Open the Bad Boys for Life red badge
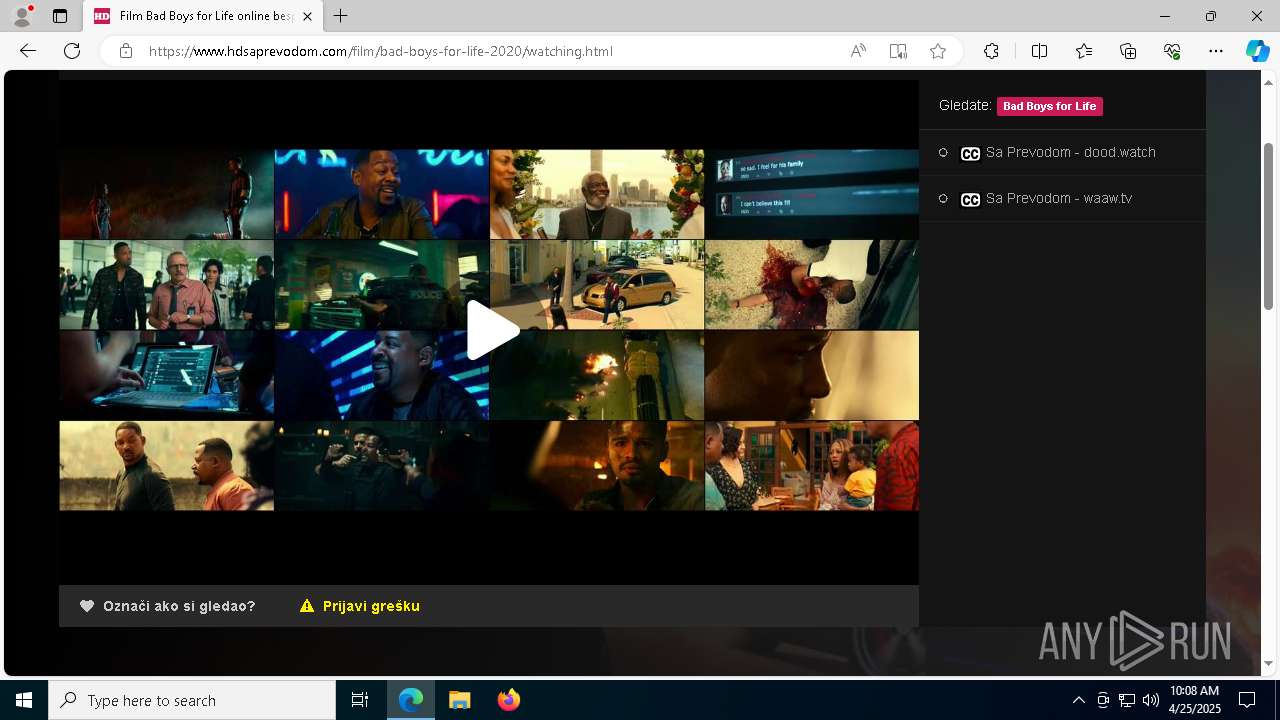1280x720 pixels. click(1049, 106)
